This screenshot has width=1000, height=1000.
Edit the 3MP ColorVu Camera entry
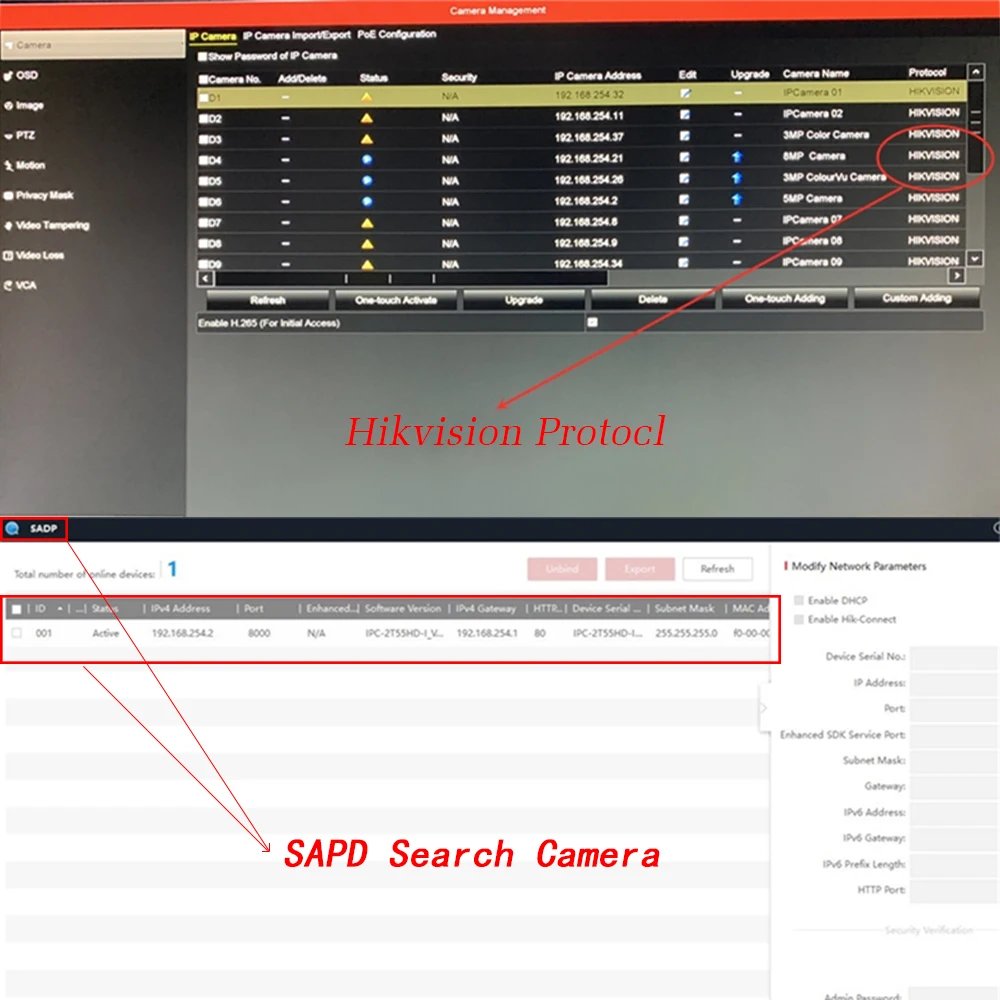pos(684,179)
